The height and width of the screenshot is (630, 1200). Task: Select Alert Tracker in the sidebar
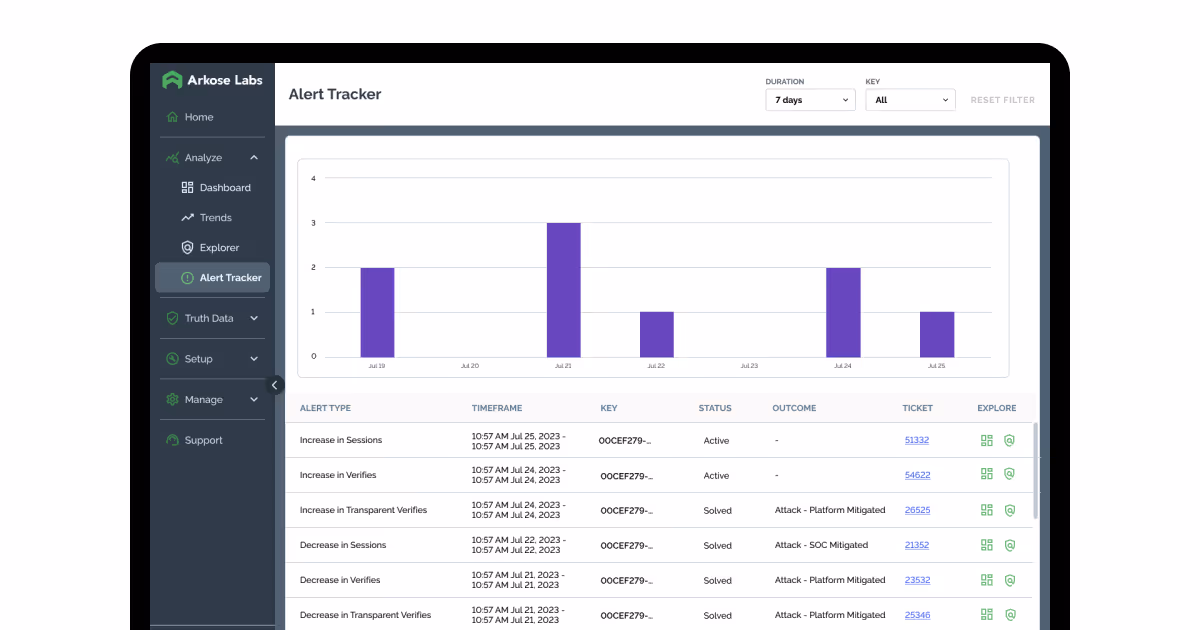coord(212,278)
